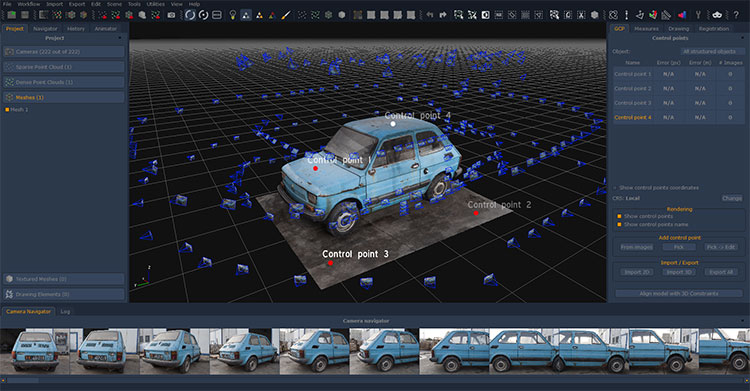Expand Drawing Elements (0) section

64,294
